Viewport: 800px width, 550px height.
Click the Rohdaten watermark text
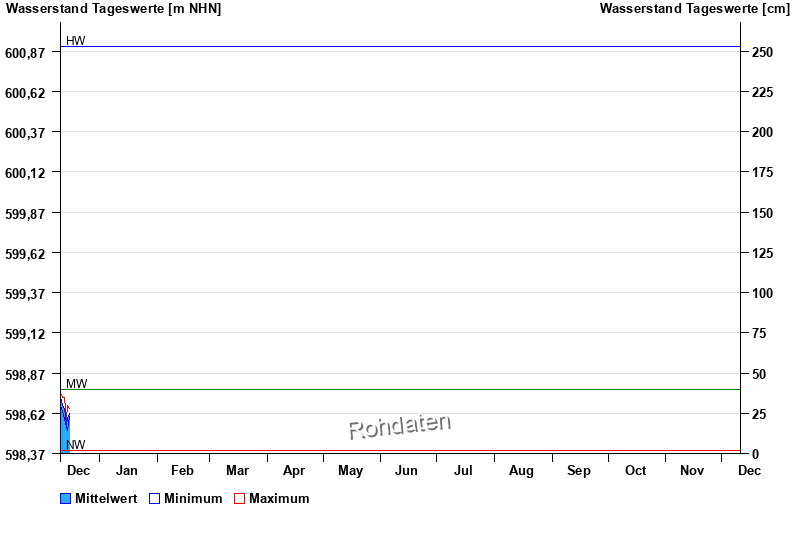point(399,427)
